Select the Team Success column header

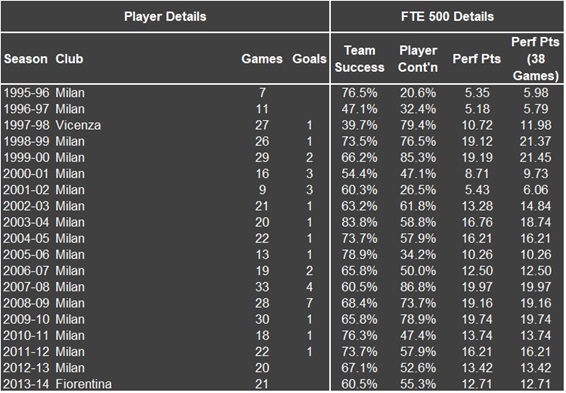click(x=360, y=59)
